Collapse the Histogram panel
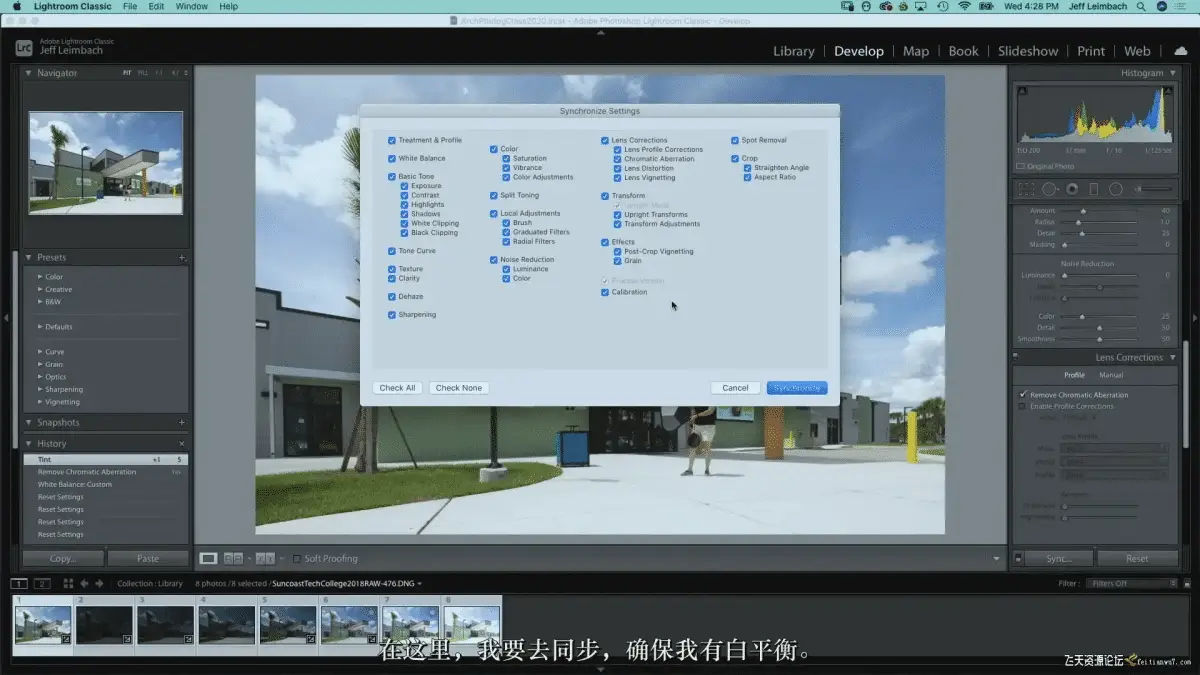Viewport: 1200px width, 675px height. [1172, 73]
